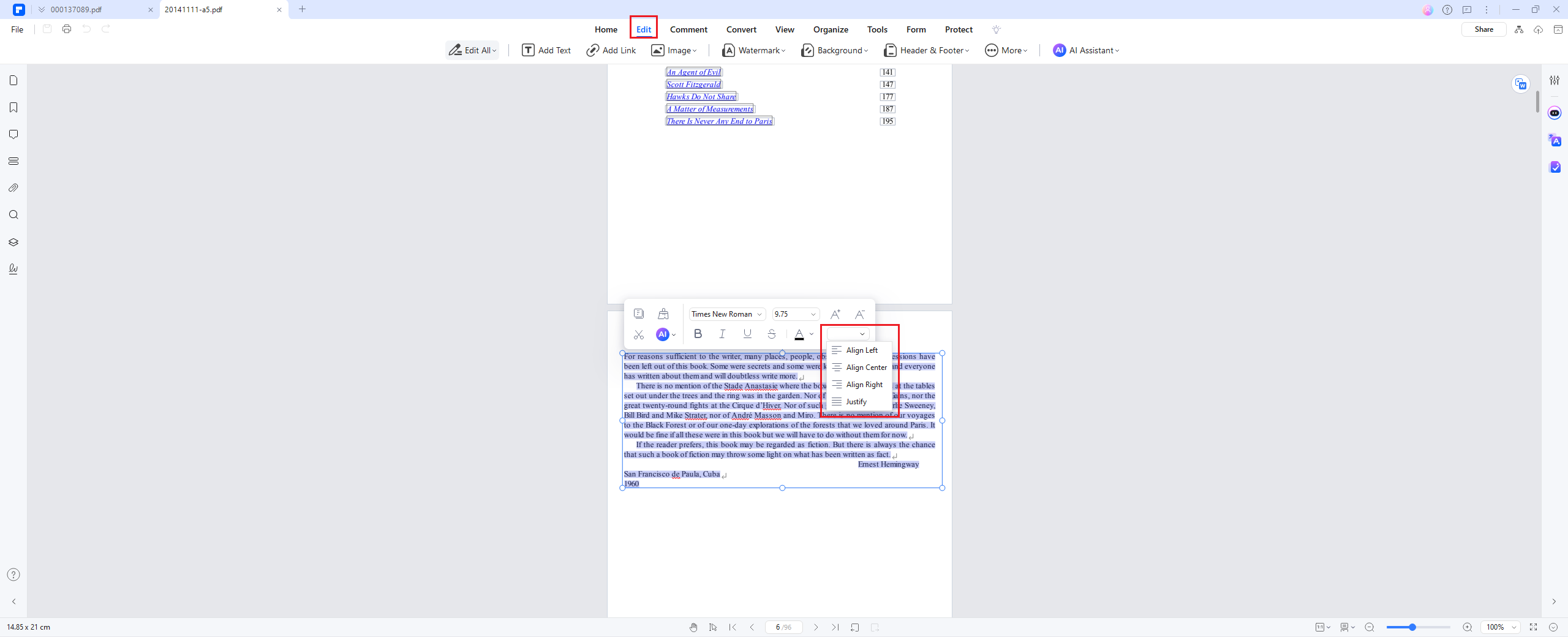Viewport: 1568px width, 637px height.
Task: Go to last page
Action: click(835, 627)
